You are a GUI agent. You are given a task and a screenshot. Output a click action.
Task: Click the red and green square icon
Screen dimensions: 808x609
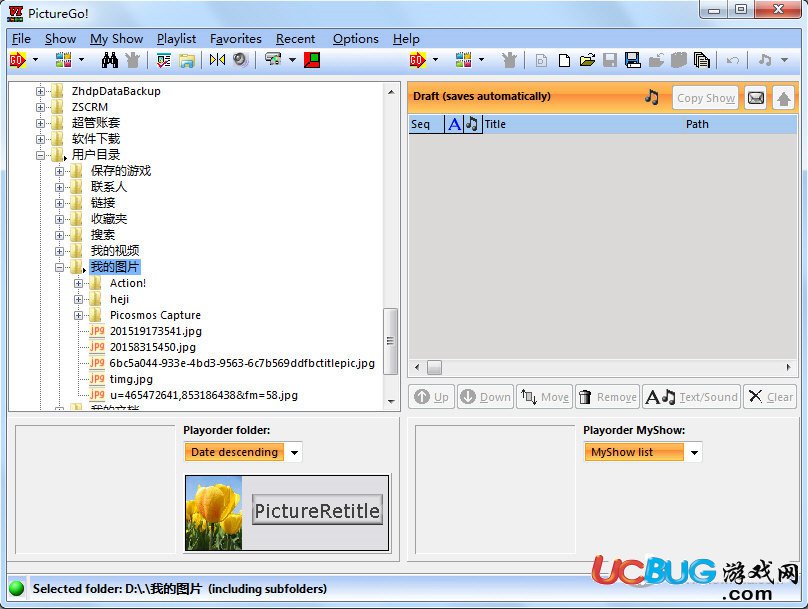click(312, 60)
